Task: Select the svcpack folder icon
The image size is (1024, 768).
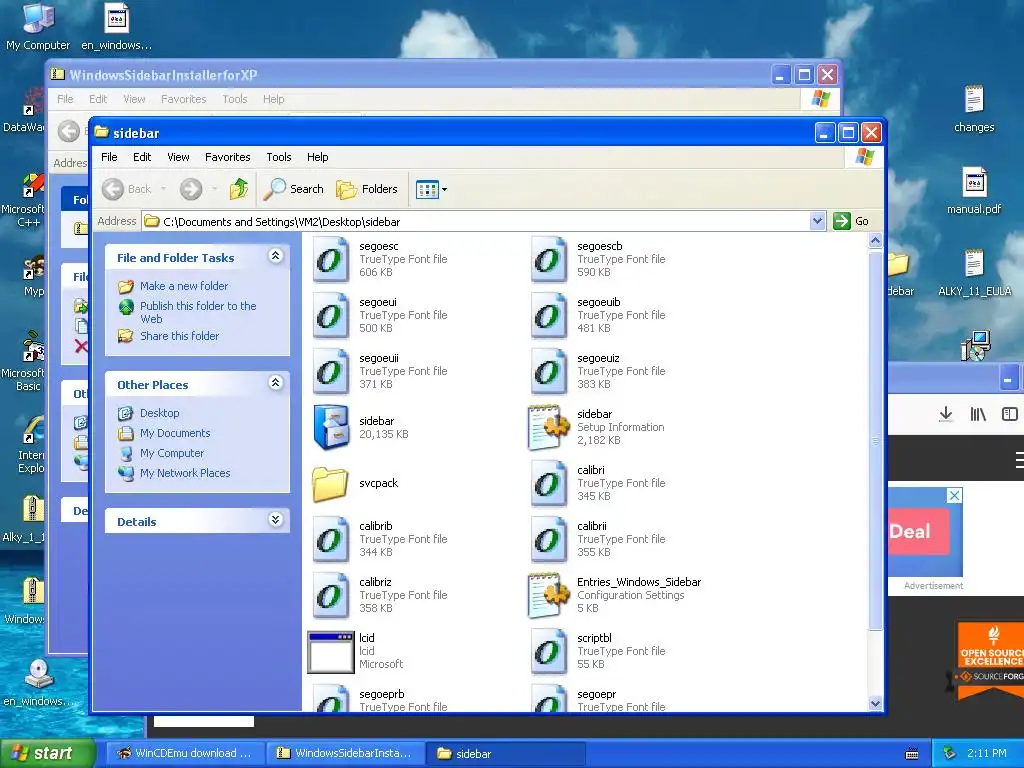Action: 330,484
